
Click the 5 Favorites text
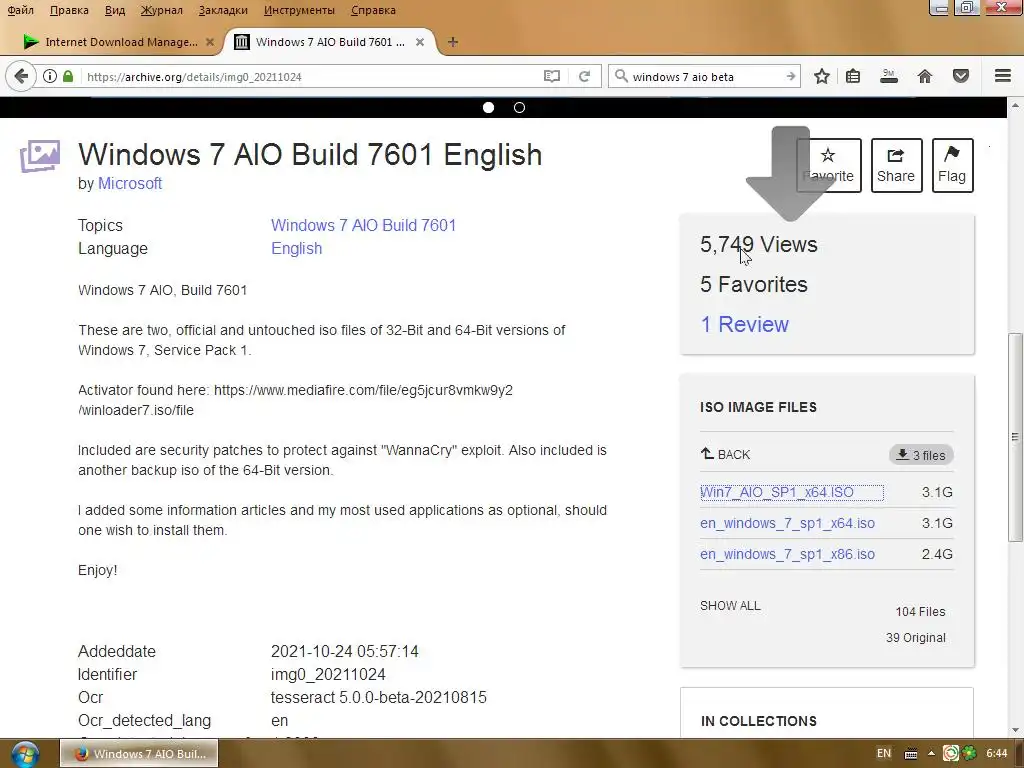point(754,285)
